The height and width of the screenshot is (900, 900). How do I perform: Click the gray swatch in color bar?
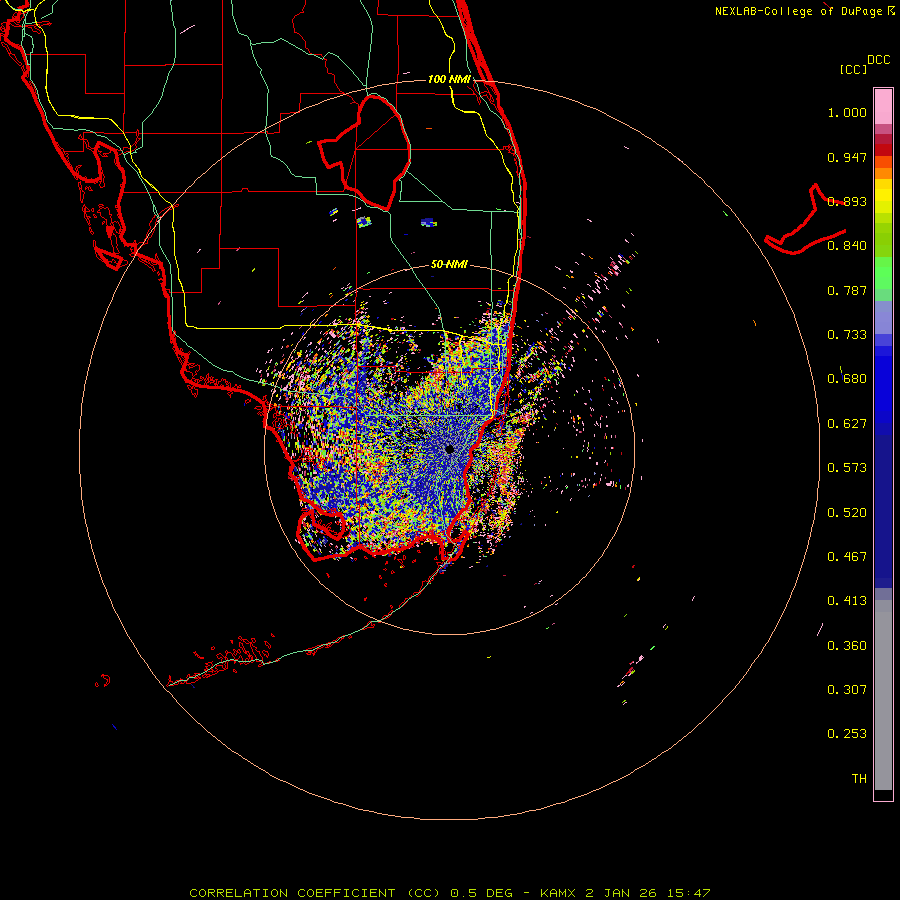(883, 695)
